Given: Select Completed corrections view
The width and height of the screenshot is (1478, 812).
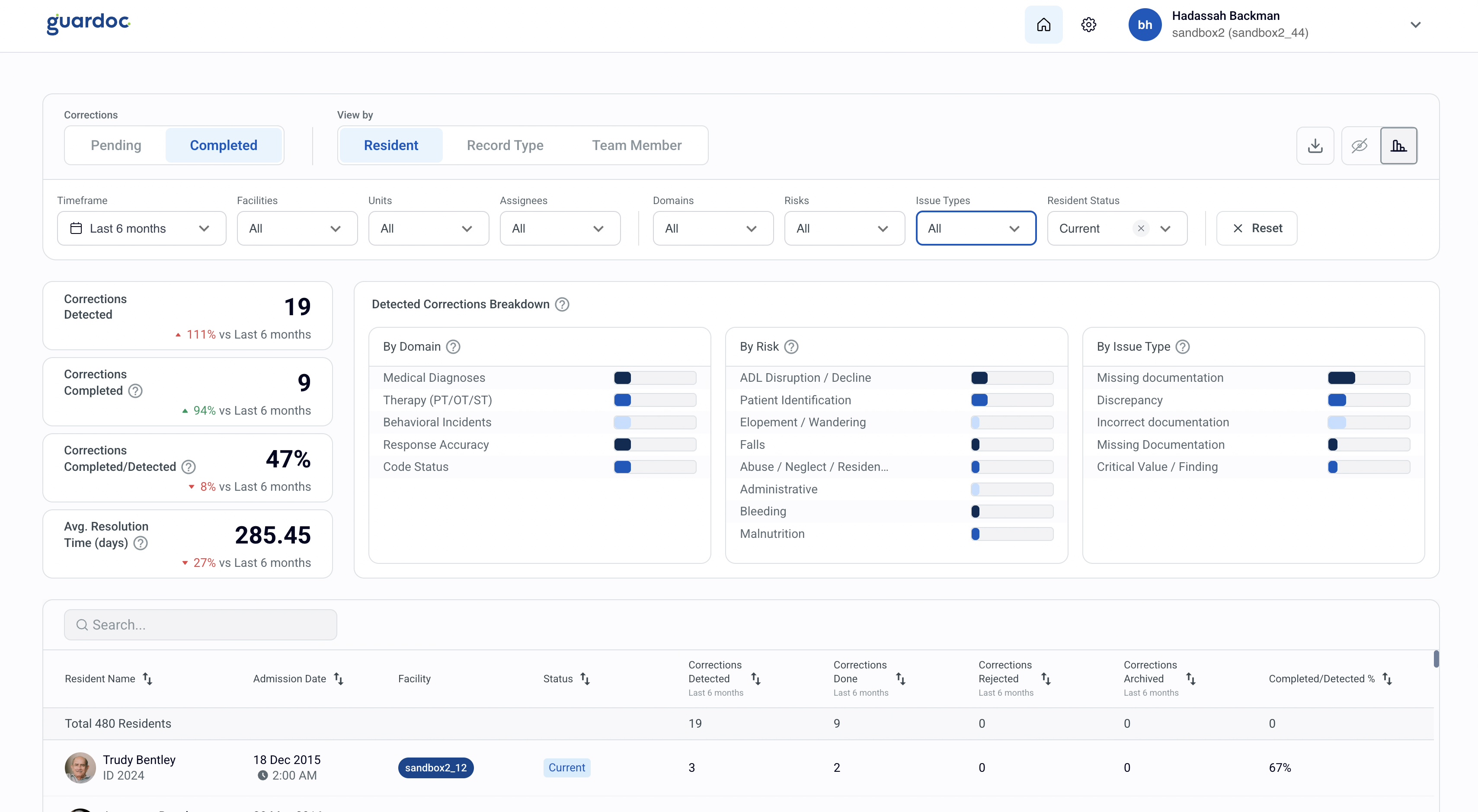Looking at the screenshot, I should tap(224, 145).
